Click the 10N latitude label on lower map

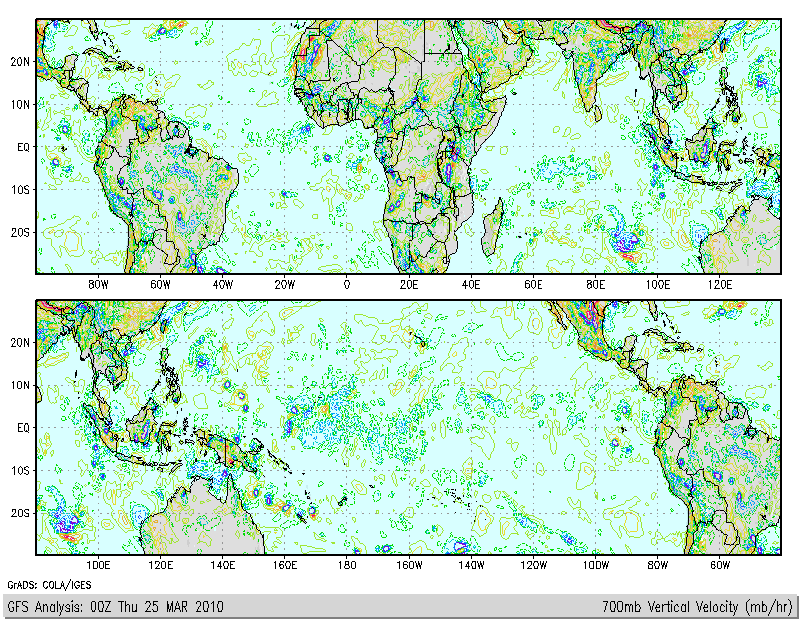(x=20, y=385)
